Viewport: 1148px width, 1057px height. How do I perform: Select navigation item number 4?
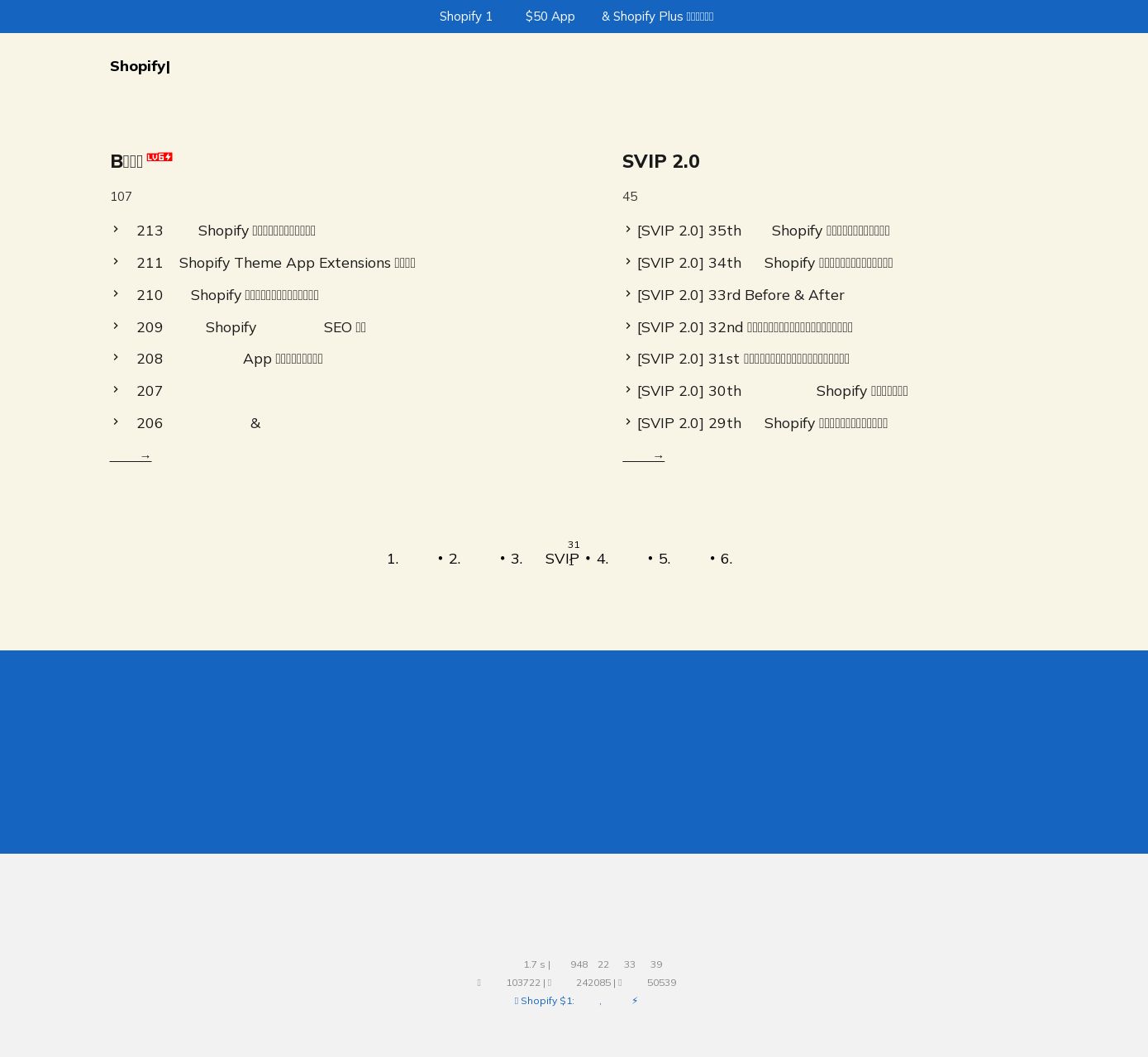pyautogui.click(x=620, y=559)
